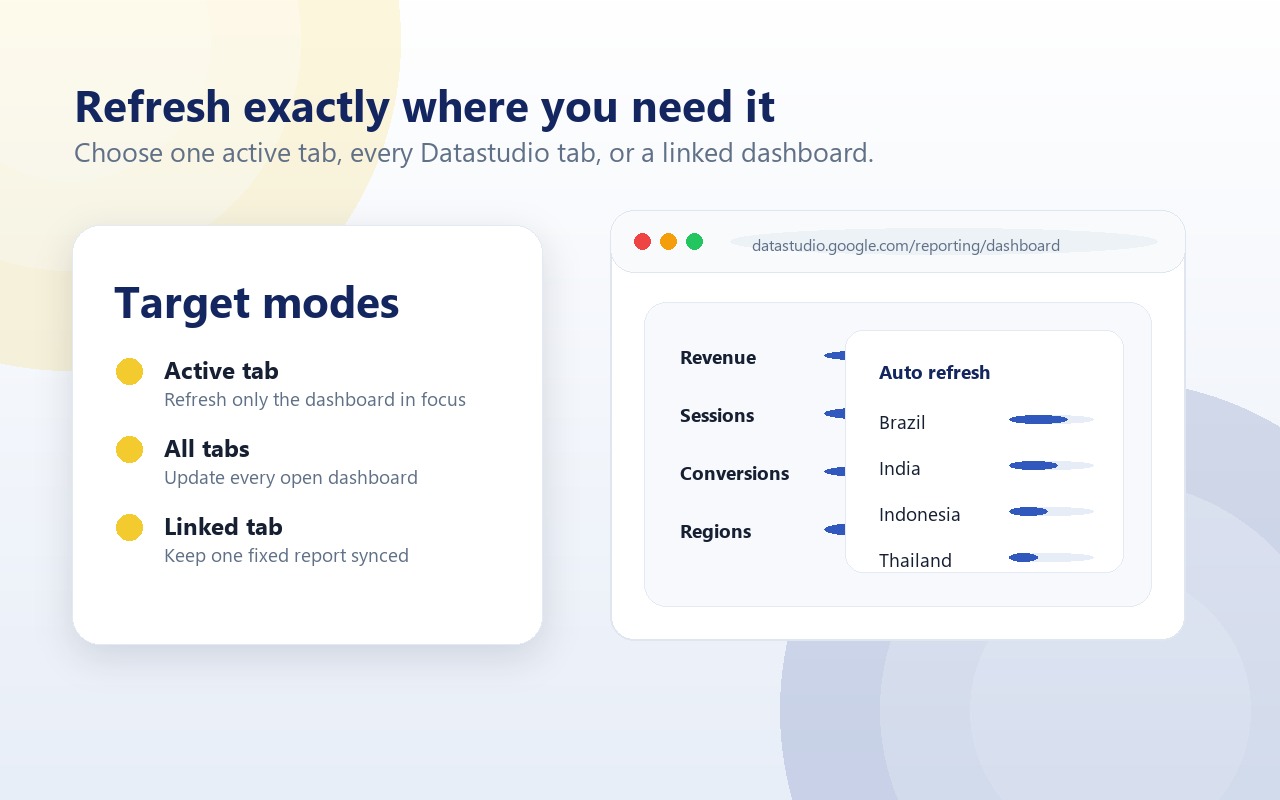Click the Regions row label
Screen dimensions: 1280x800
715,532
